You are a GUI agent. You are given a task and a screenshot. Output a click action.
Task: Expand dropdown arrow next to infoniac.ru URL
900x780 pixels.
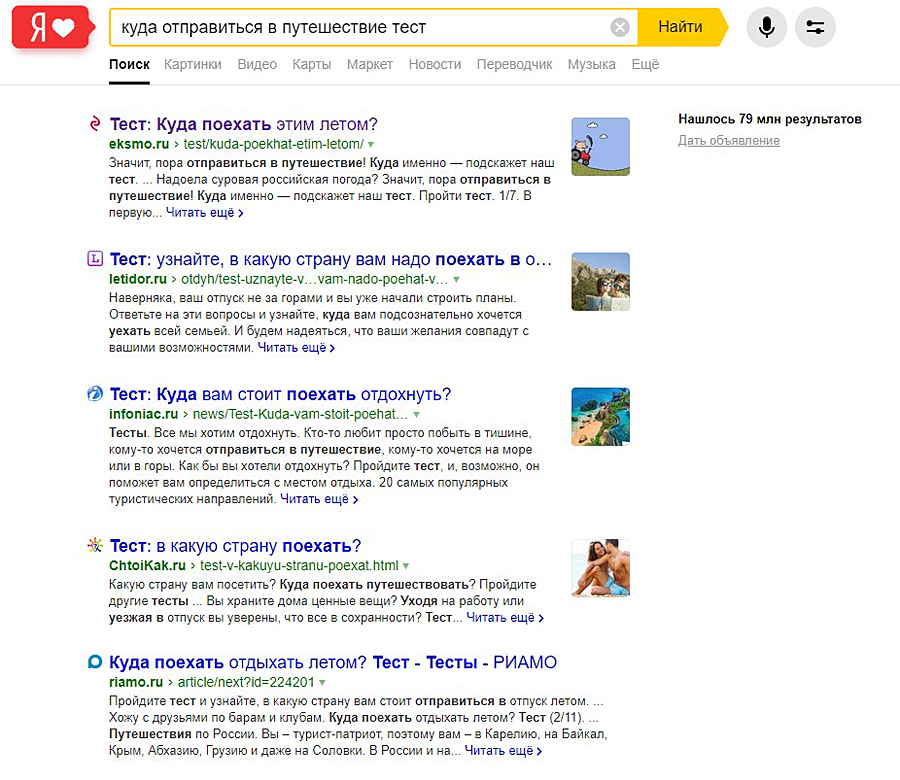pos(416,414)
